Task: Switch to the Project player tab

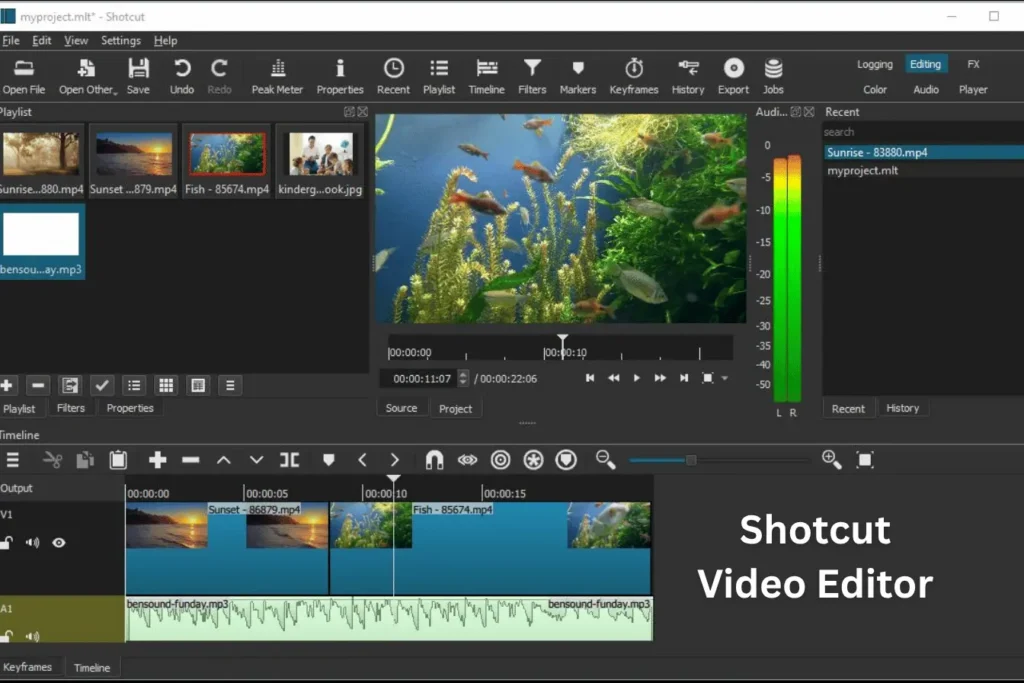Action: (x=455, y=409)
